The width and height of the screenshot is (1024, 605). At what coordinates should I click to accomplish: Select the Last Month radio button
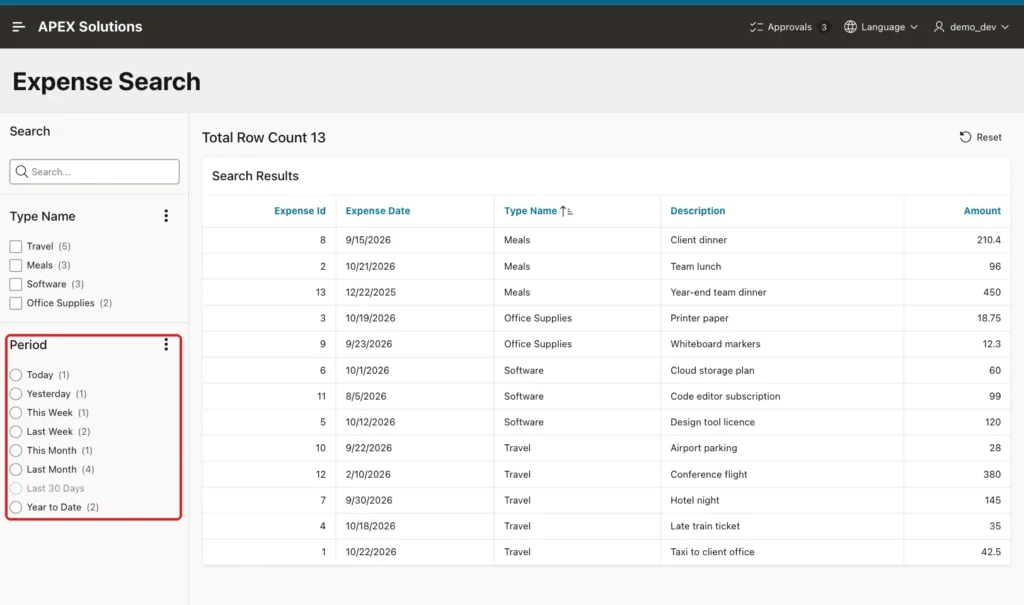click(x=16, y=470)
